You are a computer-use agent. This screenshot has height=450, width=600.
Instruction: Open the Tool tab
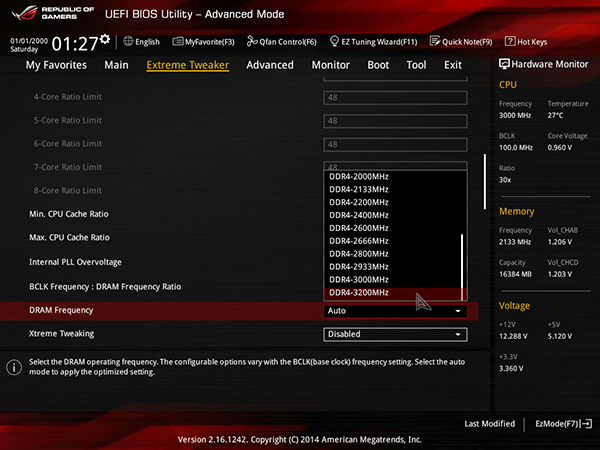[x=416, y=65]
